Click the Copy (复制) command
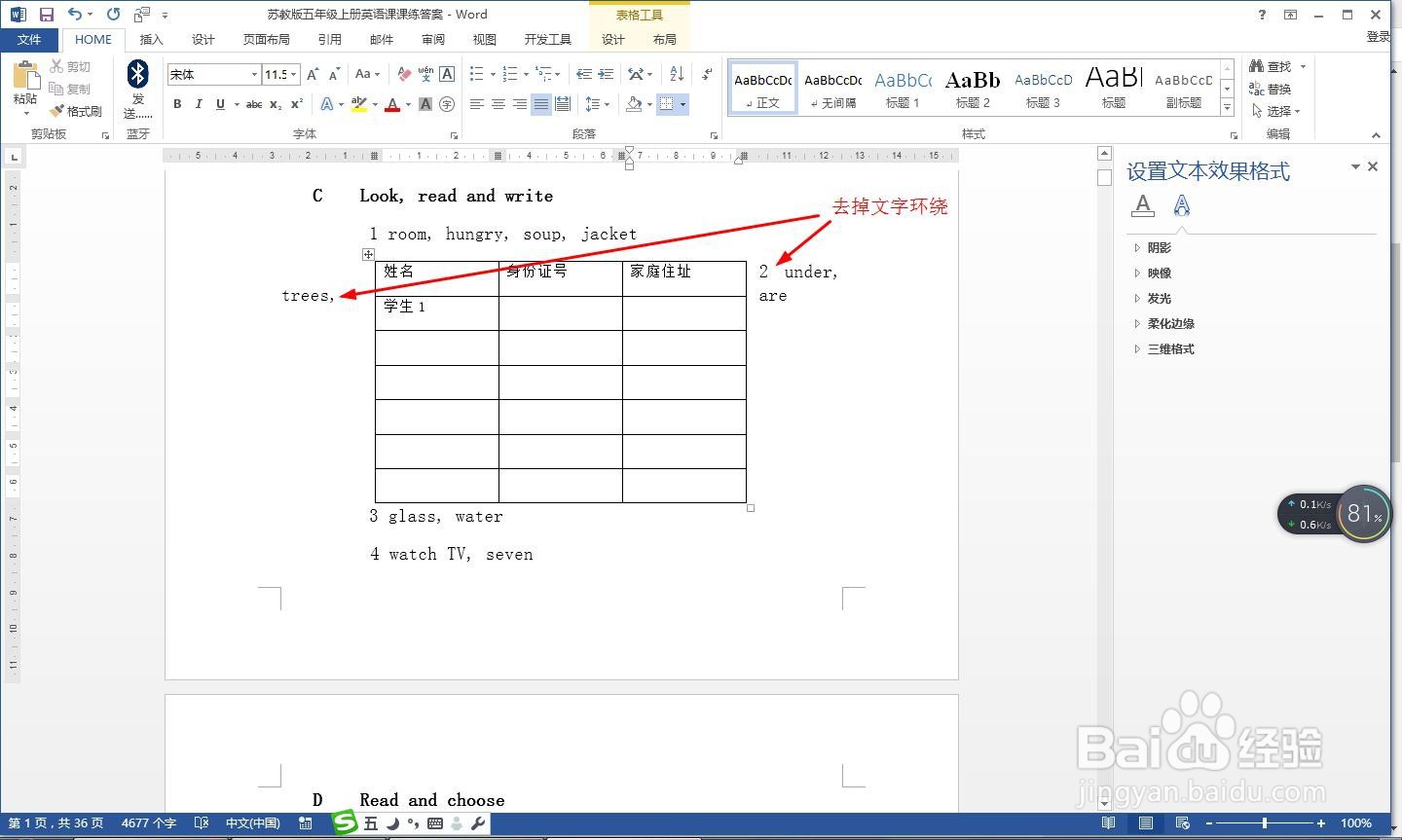Screen dimensions: 1402x840 (71, 89)
